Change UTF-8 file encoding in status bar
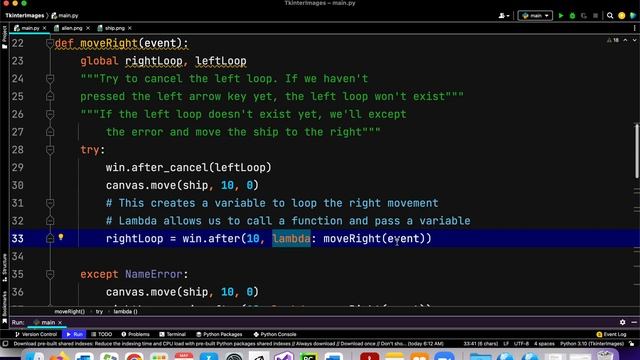Screen dimensions: 640x360 tap(522, 344)
